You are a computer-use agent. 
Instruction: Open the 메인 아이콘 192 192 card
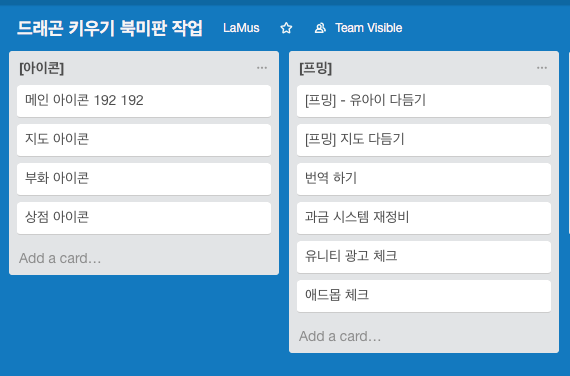[144, 101]
